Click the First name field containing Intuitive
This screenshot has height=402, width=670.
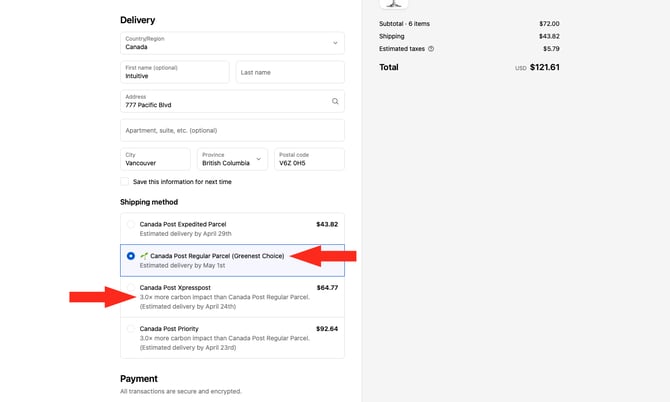[x=174, y=72]
